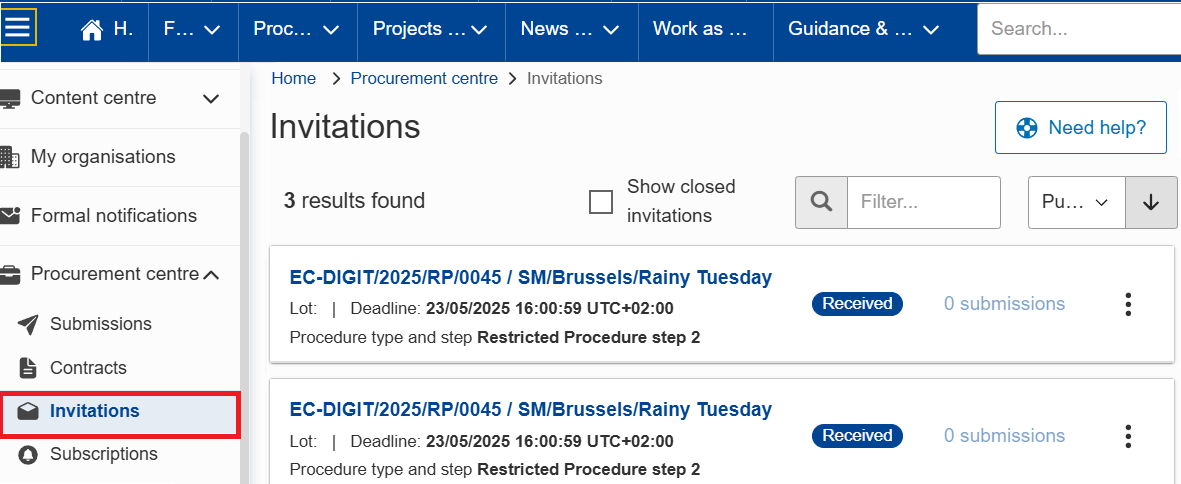
Task: Click the magnifier search icon beside Filter
Action: (x=822, y=202)
